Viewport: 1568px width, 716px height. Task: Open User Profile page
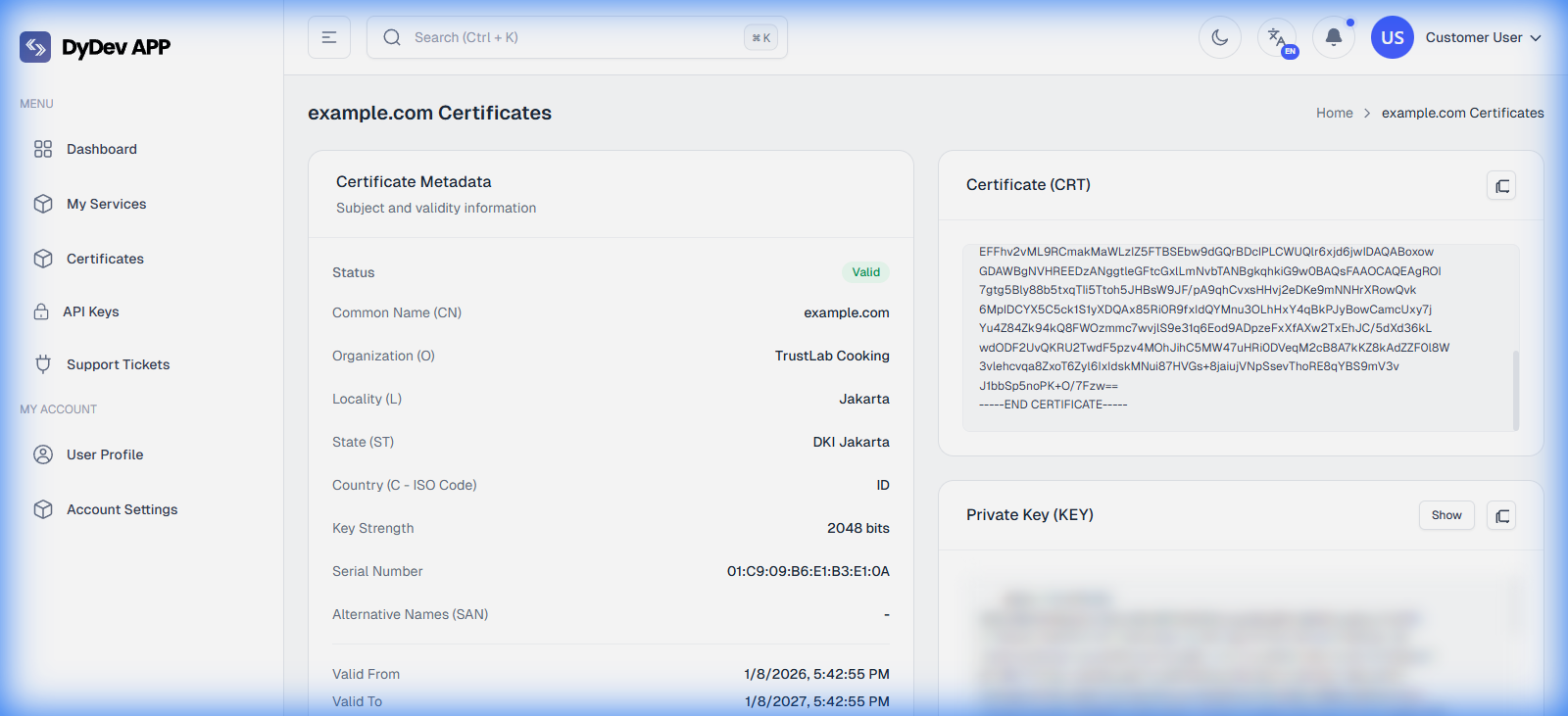tap(105, 454)
